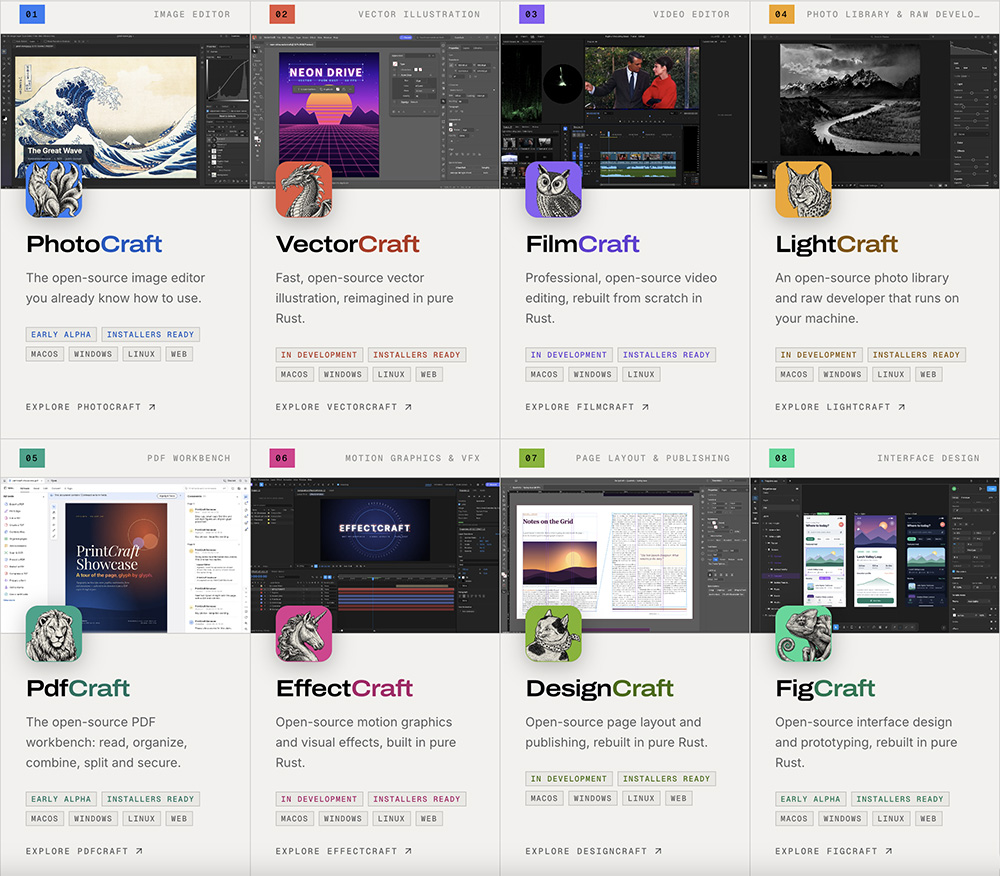Open the FilmCraft video editor screenshot
The height and width of the screenshot is (876, 1000).
click(625, 111)
